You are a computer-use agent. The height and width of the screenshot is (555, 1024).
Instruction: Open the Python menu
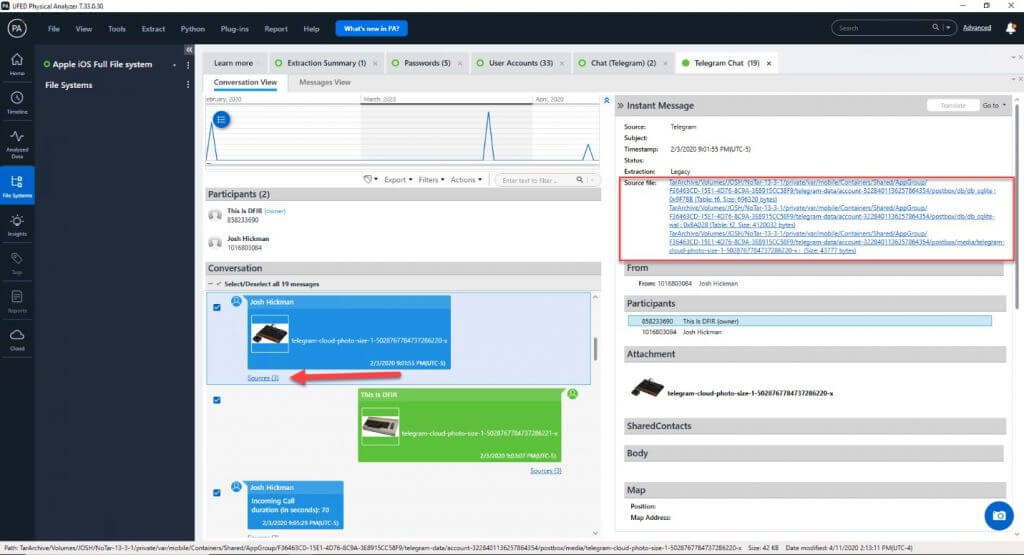point(193,29)
